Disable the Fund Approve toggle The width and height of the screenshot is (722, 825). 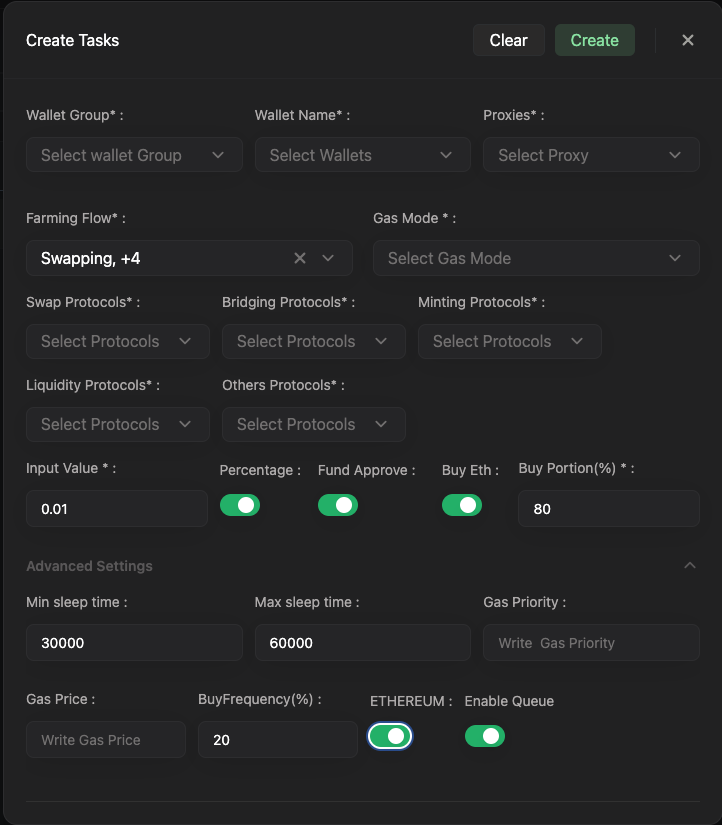(x=338, y=505)
